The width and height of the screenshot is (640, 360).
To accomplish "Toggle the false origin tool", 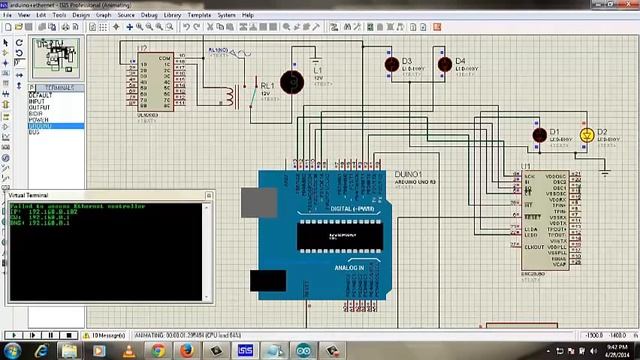I will pyautogui.click(x=116, y=27).
